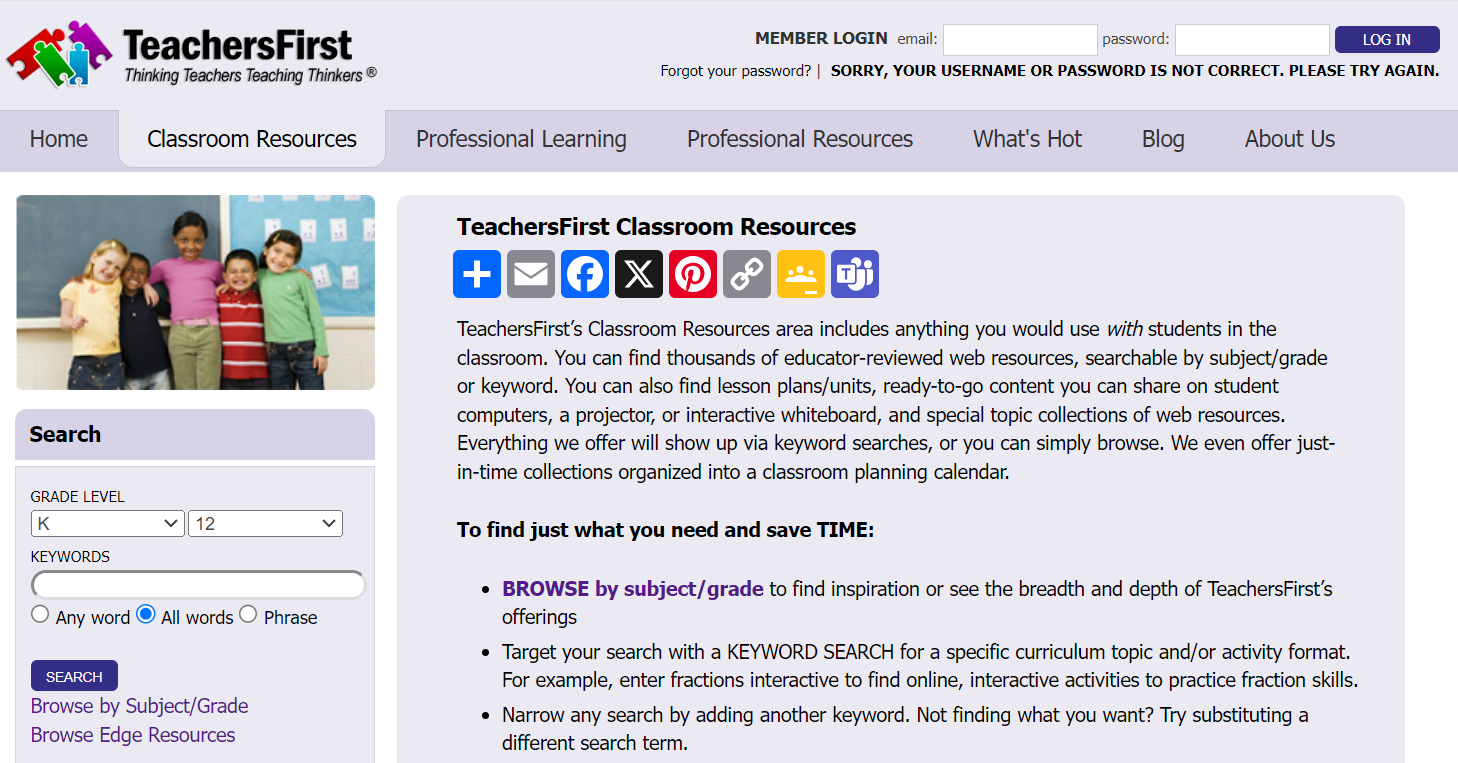Select the Phrase radio option
This screenshot has width=1458, height=763.
(x=248, y=614)
